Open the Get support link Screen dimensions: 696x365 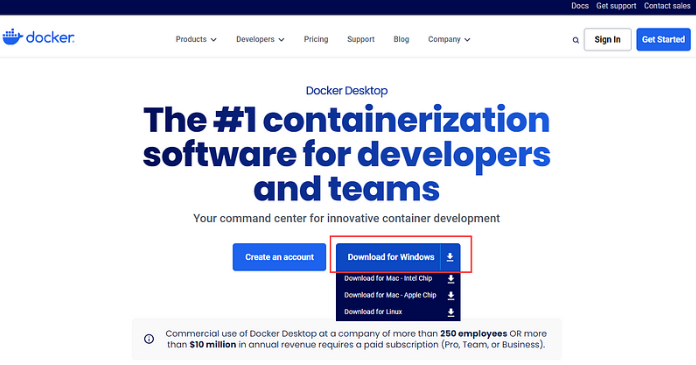point(616,6)
